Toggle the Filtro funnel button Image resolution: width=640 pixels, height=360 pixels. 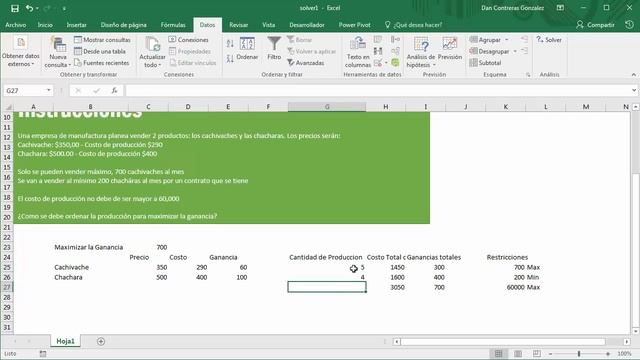click(x=274, y=48)
